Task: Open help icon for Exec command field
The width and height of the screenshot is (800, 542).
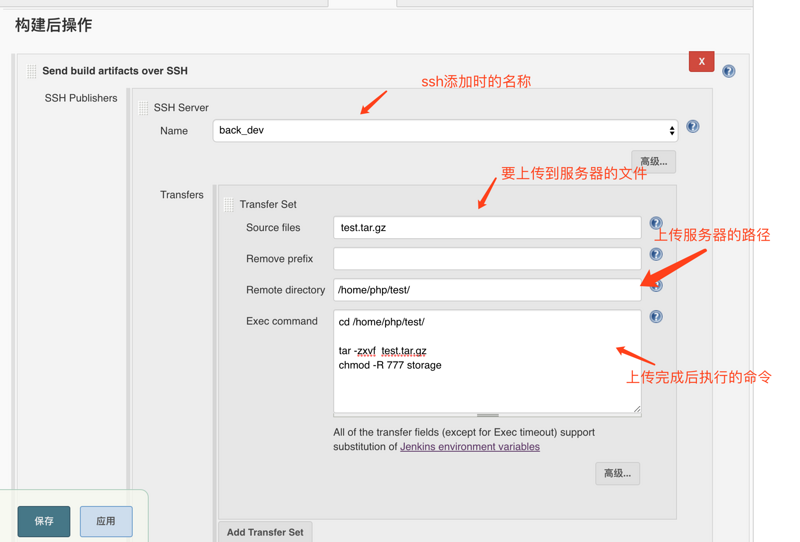Action: pos(656,316)
